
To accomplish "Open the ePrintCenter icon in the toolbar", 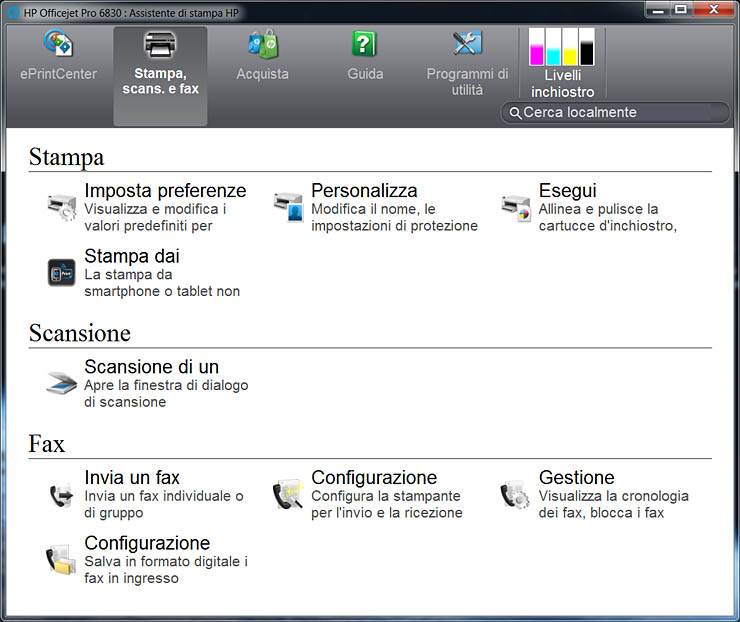I will click(x=58, y=45).
